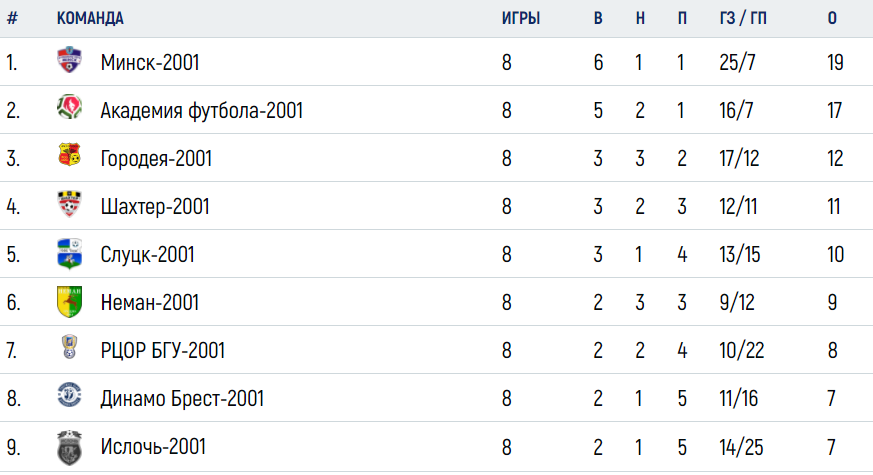Select the Городея-2001 team name
This screenshot has height=475, width=873.
pos(156,159)
